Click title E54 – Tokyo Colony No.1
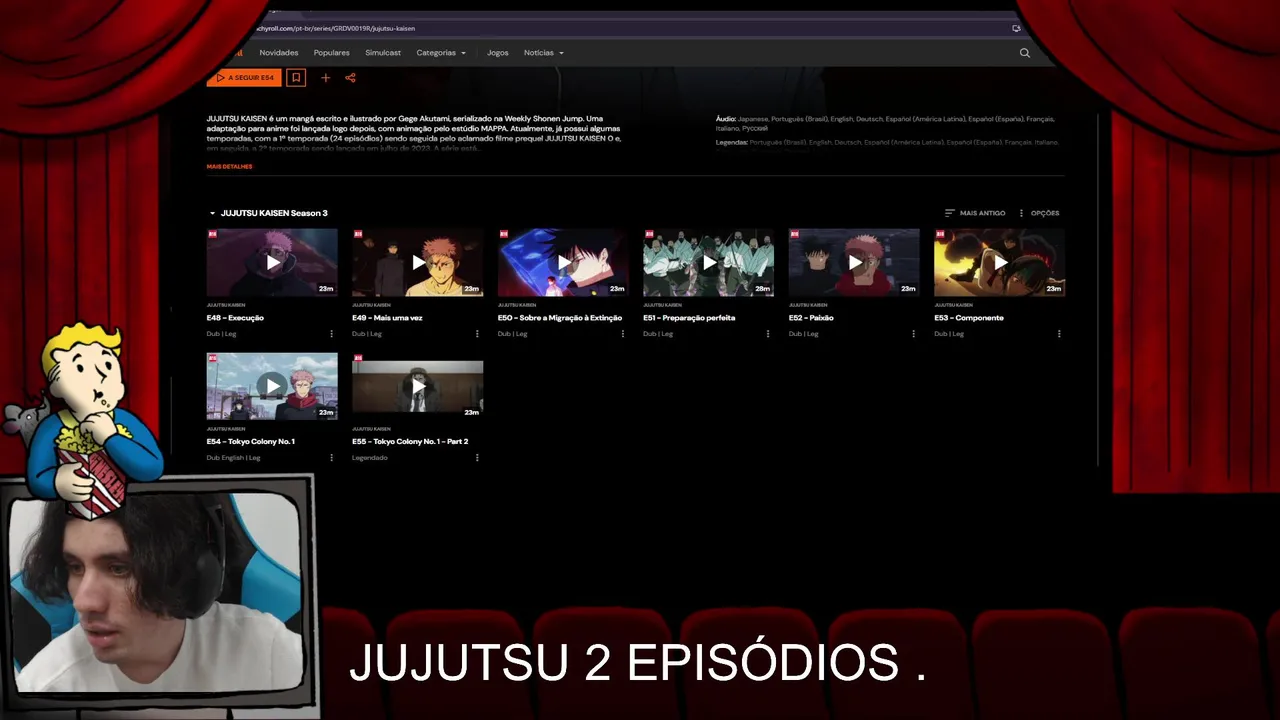This screenshot has width=1280, height=720. 251,442
